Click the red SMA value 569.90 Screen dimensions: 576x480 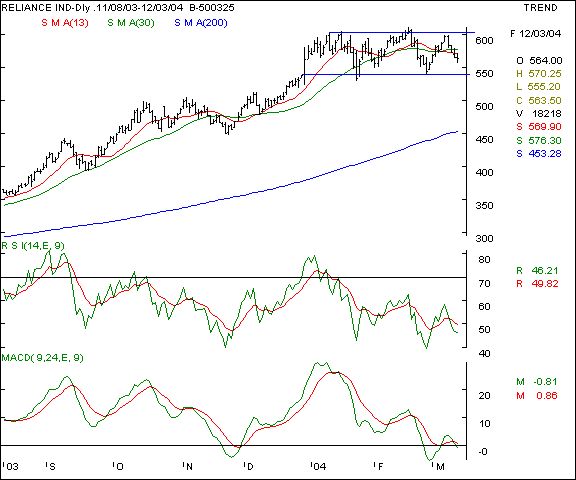tap(545, 127)
